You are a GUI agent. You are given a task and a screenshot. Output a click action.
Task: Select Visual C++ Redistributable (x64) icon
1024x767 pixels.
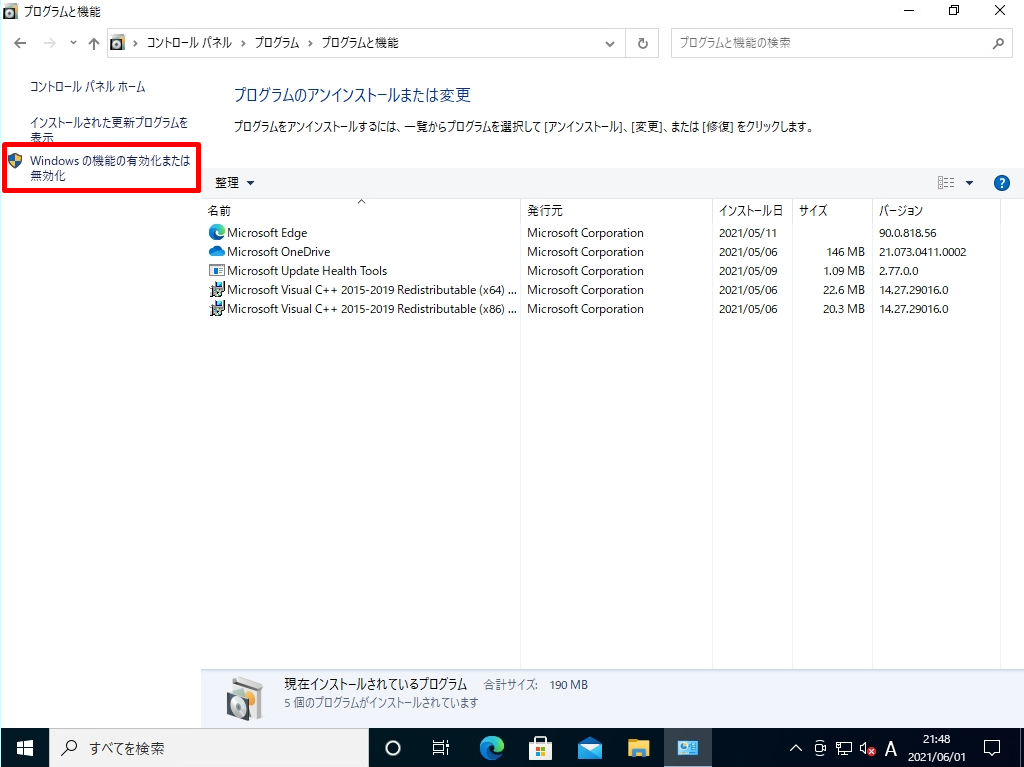click(216, 289)
